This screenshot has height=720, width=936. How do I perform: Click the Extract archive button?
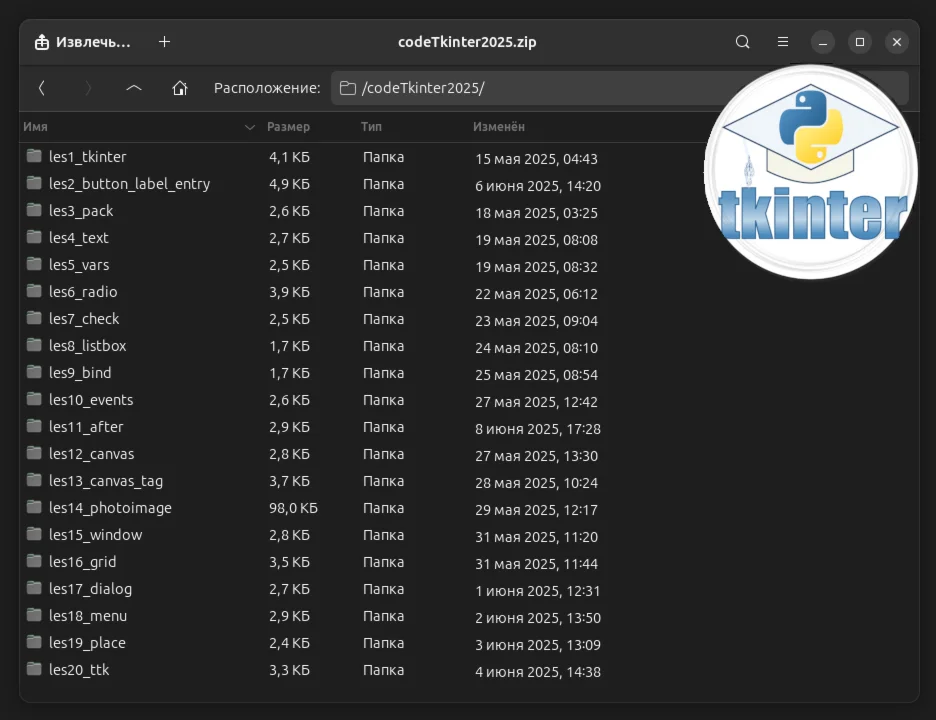84,42
